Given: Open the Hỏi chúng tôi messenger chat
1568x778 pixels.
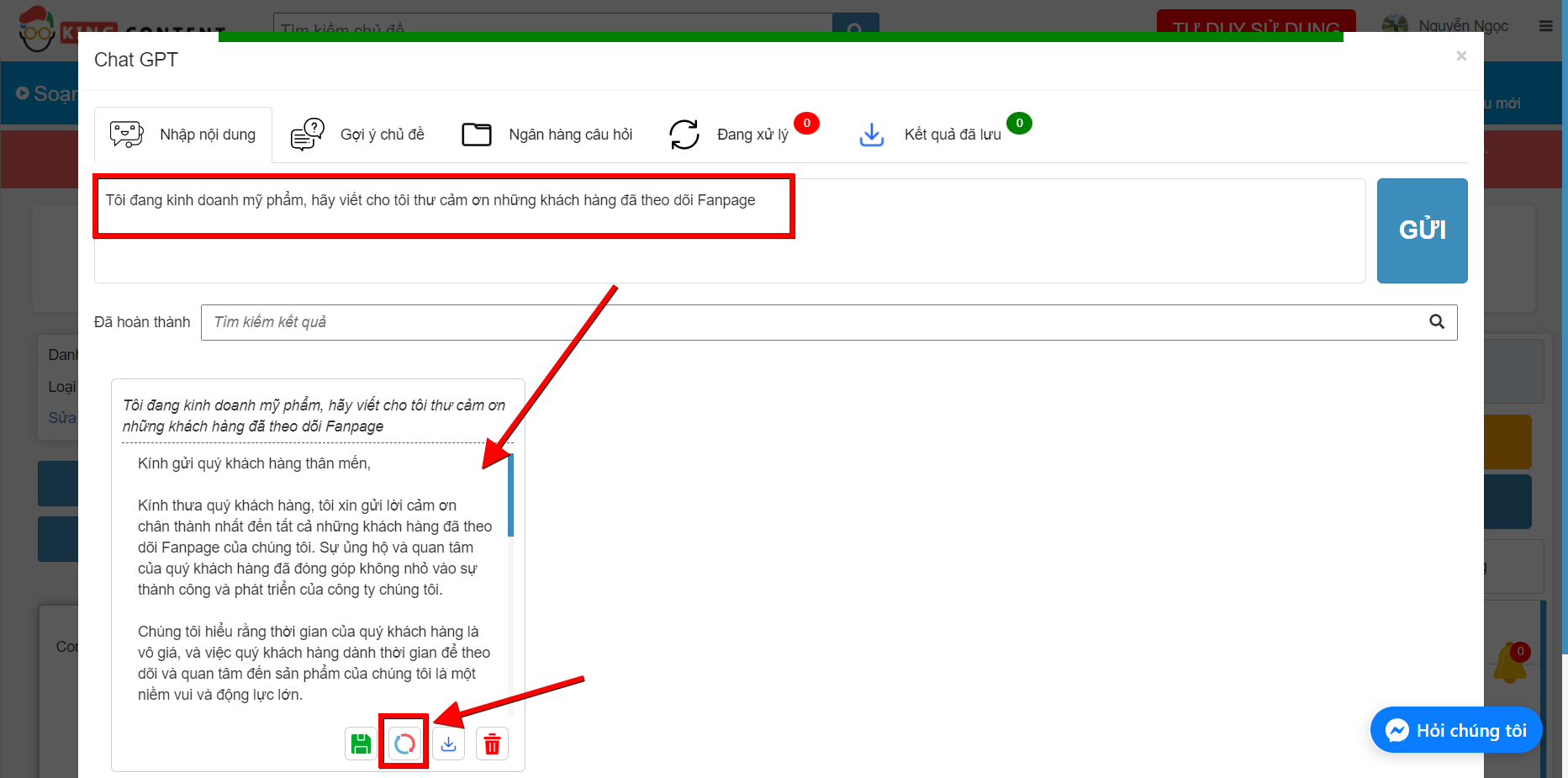Looking at the screenshot, I should coord(1456,730).
